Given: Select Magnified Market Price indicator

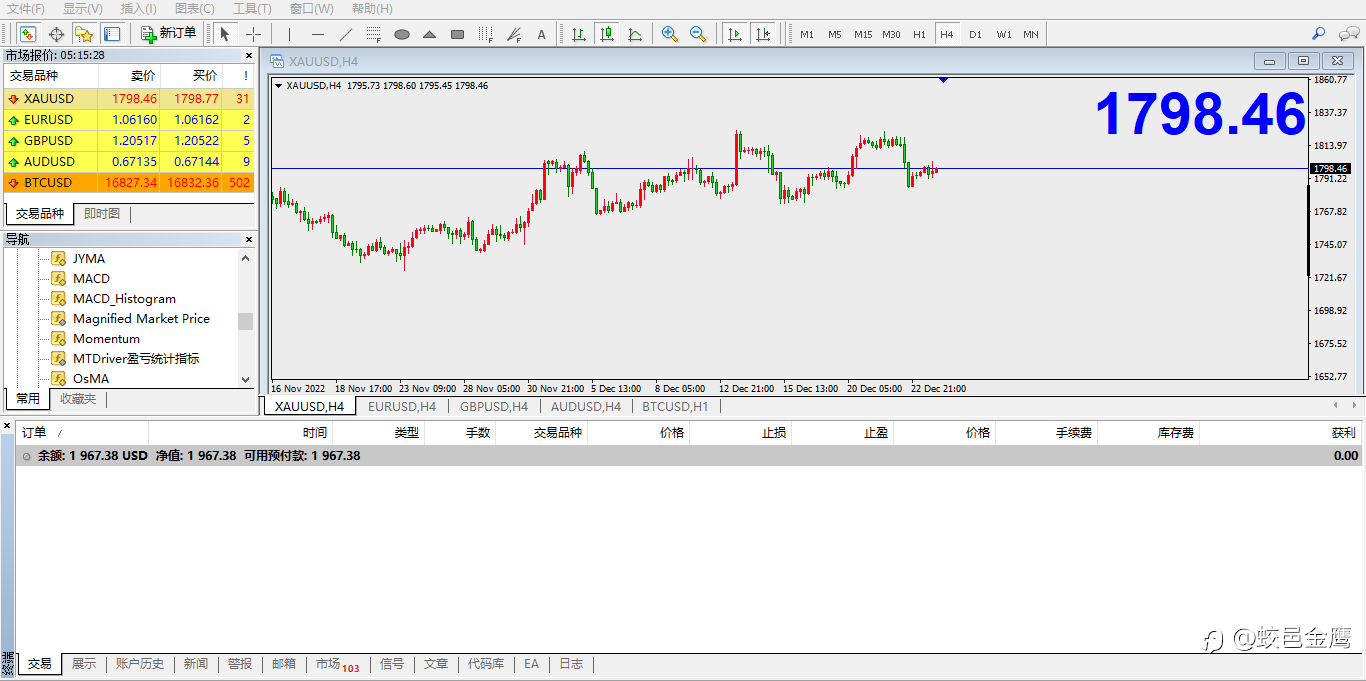Looking at the screenshot, I should point(141,319).
